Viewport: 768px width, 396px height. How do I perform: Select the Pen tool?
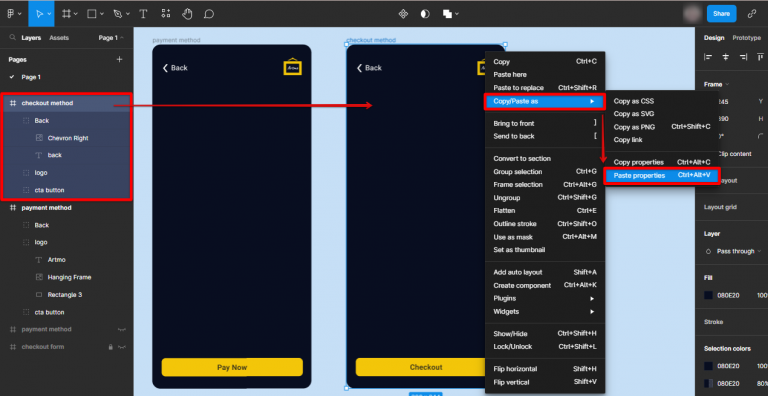coord(118,14)
